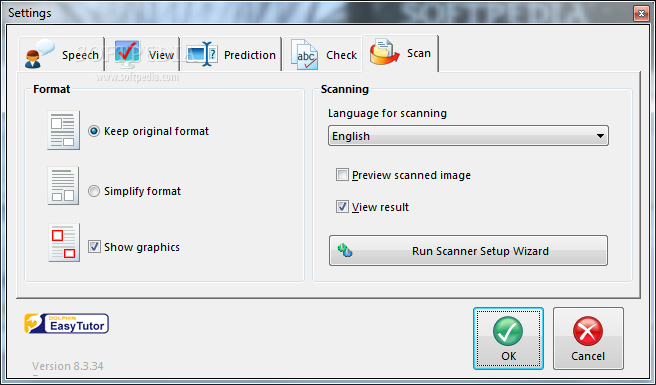Run Scanner Setup Wizard button
The width and height of the screenshot is (656, 385).
[468, 251]
